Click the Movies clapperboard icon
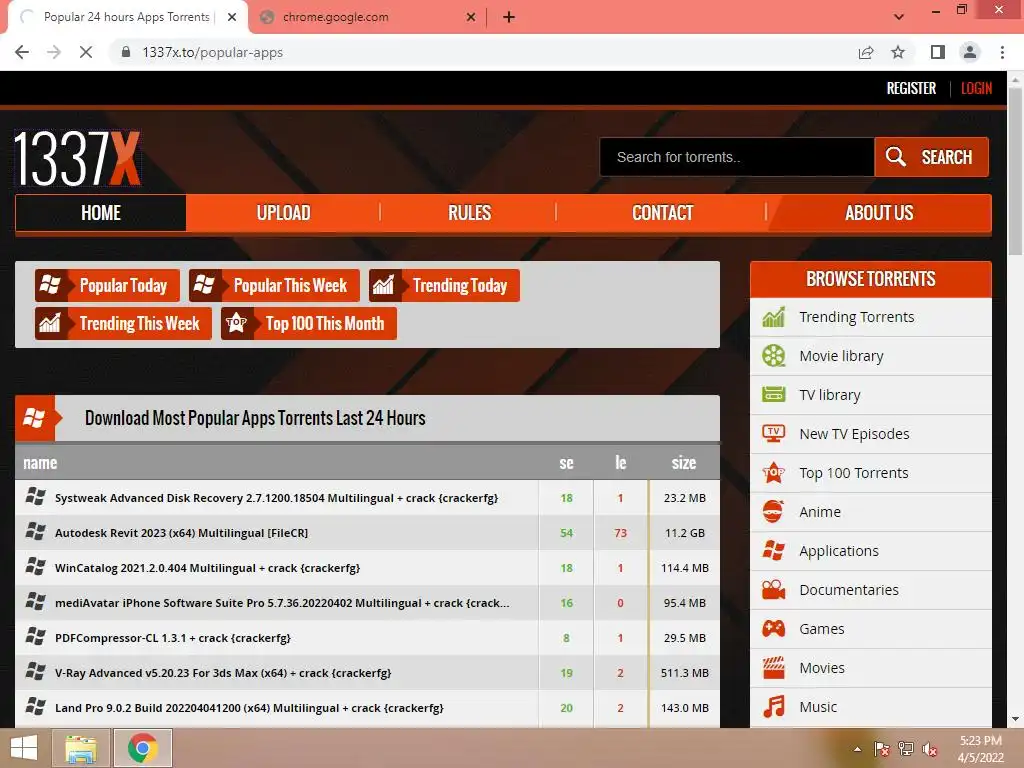Screen dimensions: 1024x768 [773, 667]
